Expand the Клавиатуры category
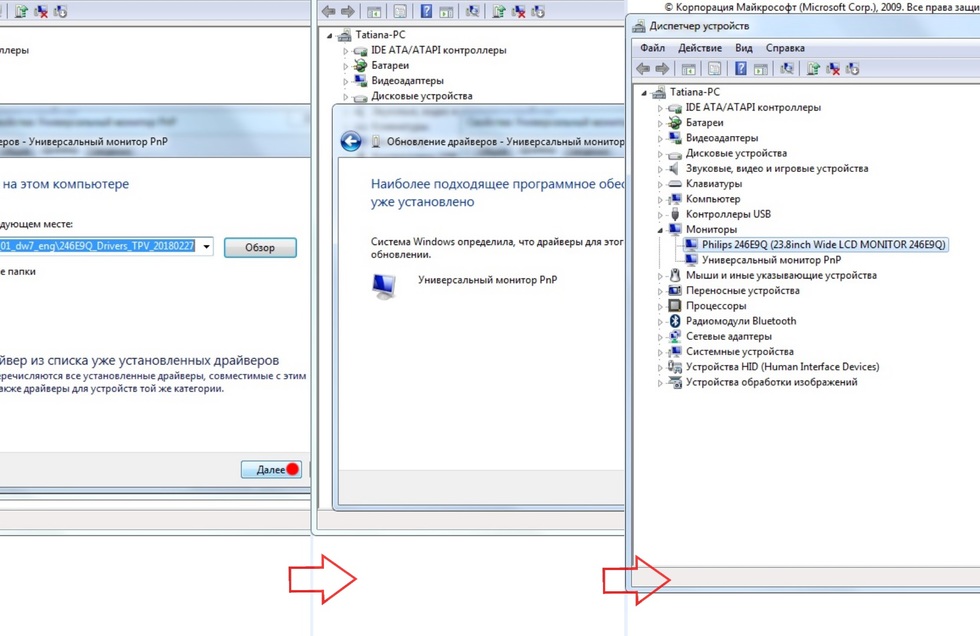The height and width of the screenshot is (636, 980). tap(660, 184)
